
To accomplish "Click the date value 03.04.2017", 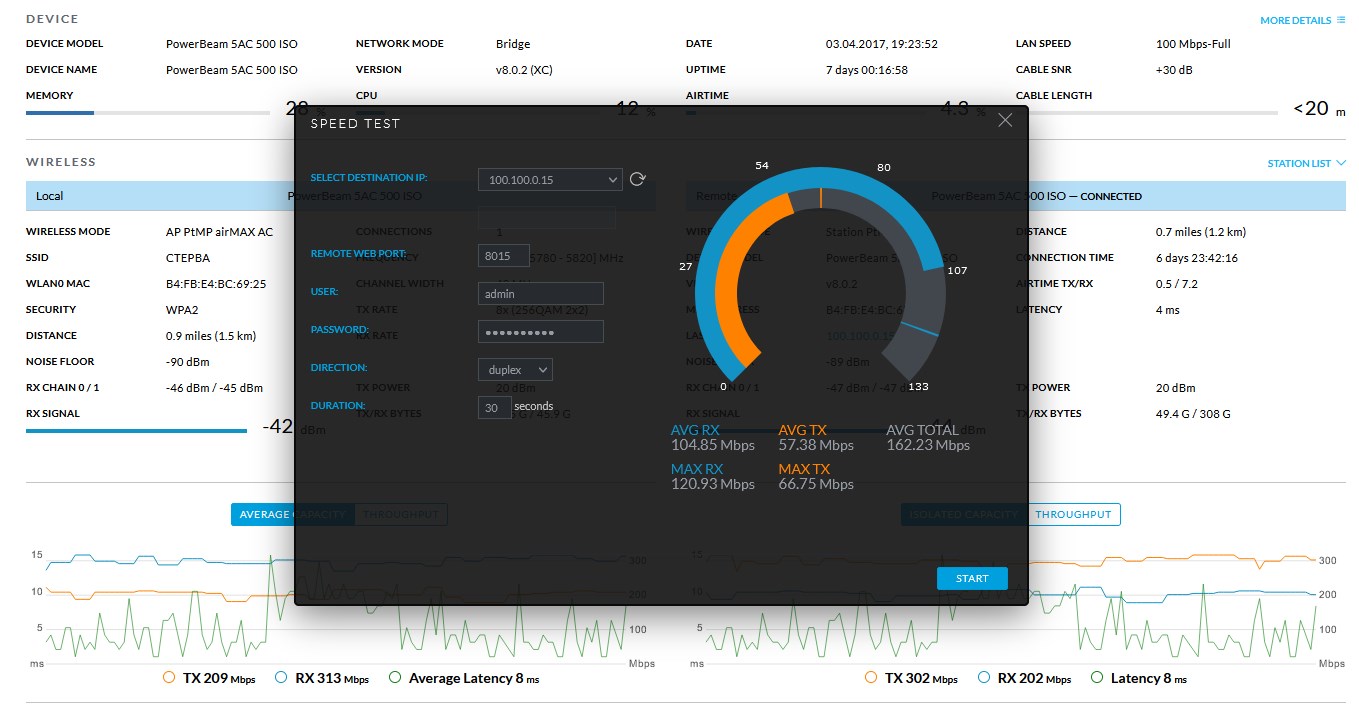I will [x=881, y=44].
